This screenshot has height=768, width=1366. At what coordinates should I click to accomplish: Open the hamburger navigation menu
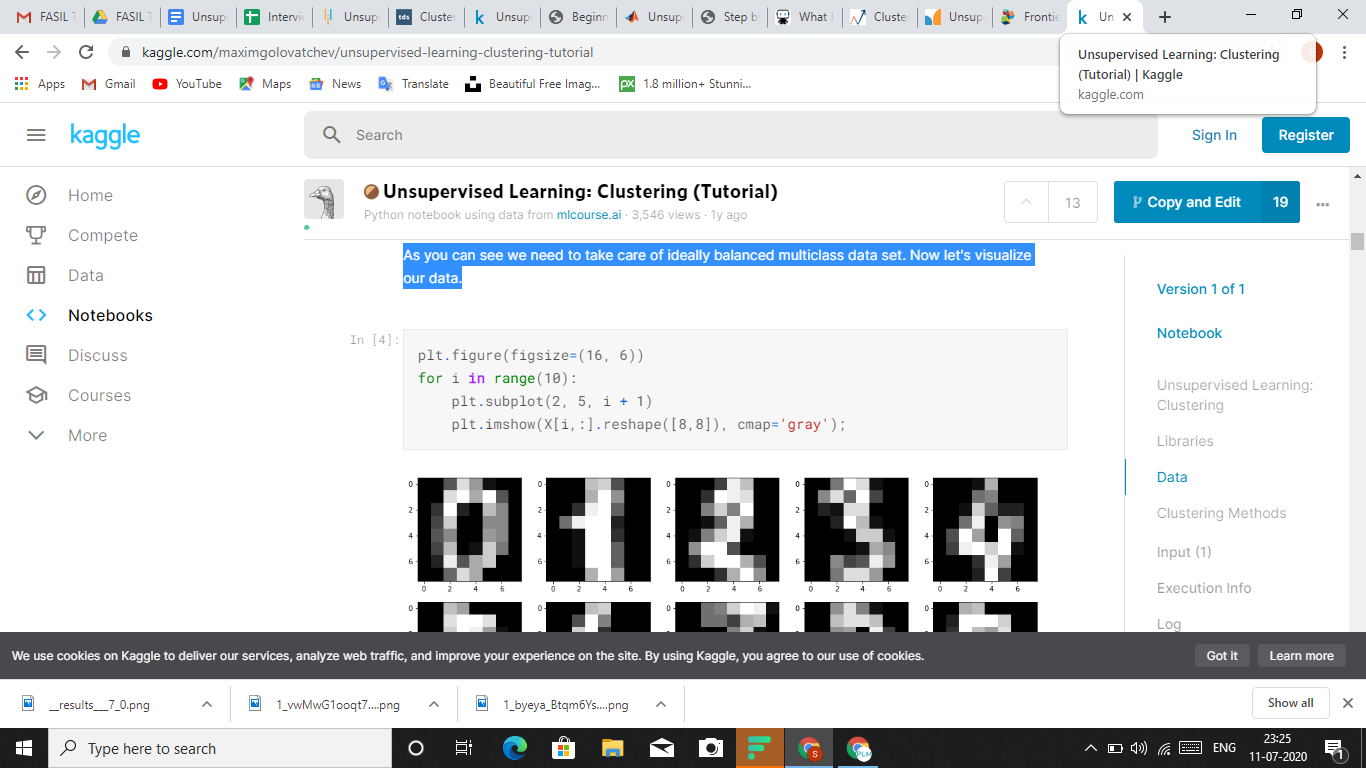[x=36, y=135]
